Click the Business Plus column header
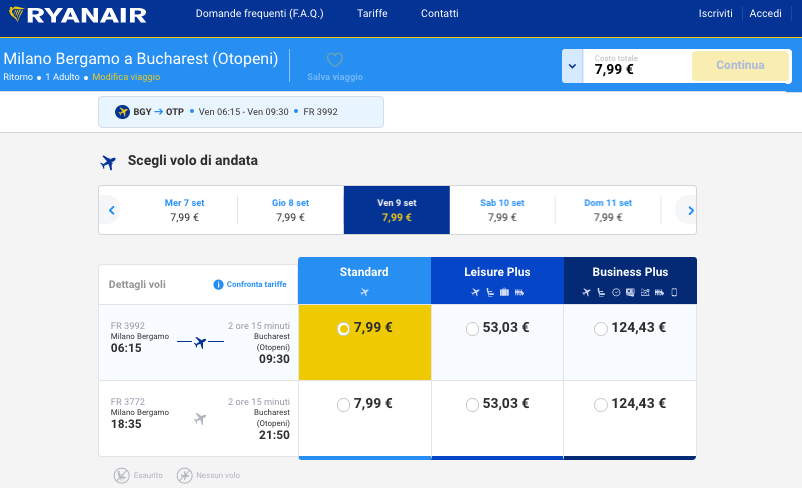This screenshot has height=488, width=802. pos(630,281)
